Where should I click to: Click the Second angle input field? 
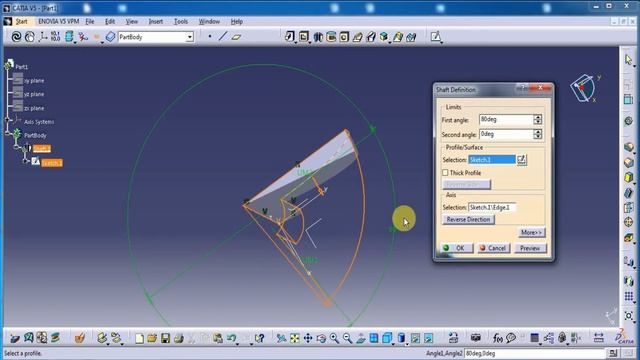506,134
